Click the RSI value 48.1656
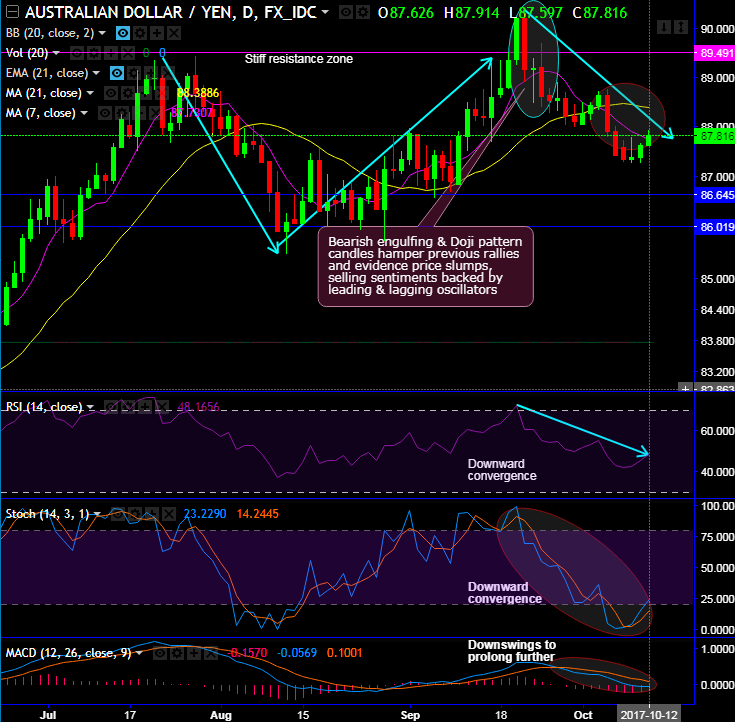735x722 pixels. tap(198, 407)
